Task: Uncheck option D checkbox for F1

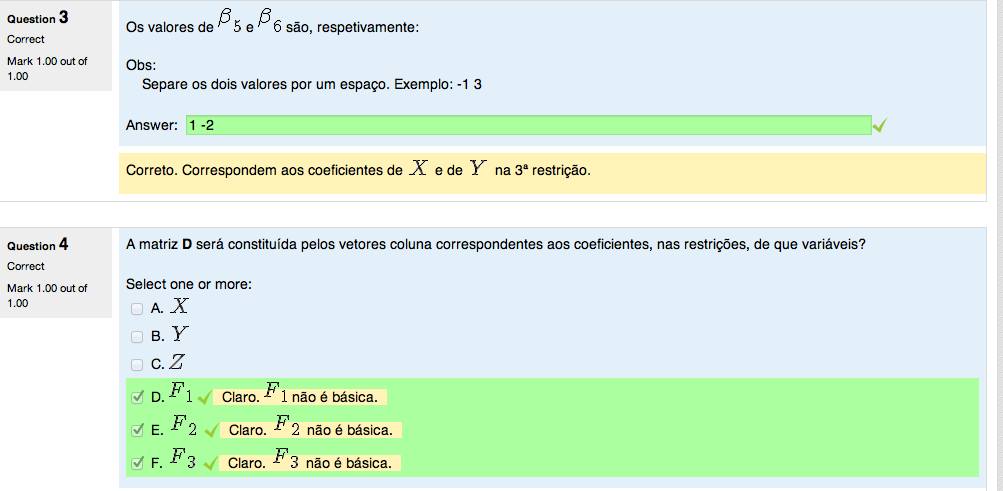Action: [137, 397]
